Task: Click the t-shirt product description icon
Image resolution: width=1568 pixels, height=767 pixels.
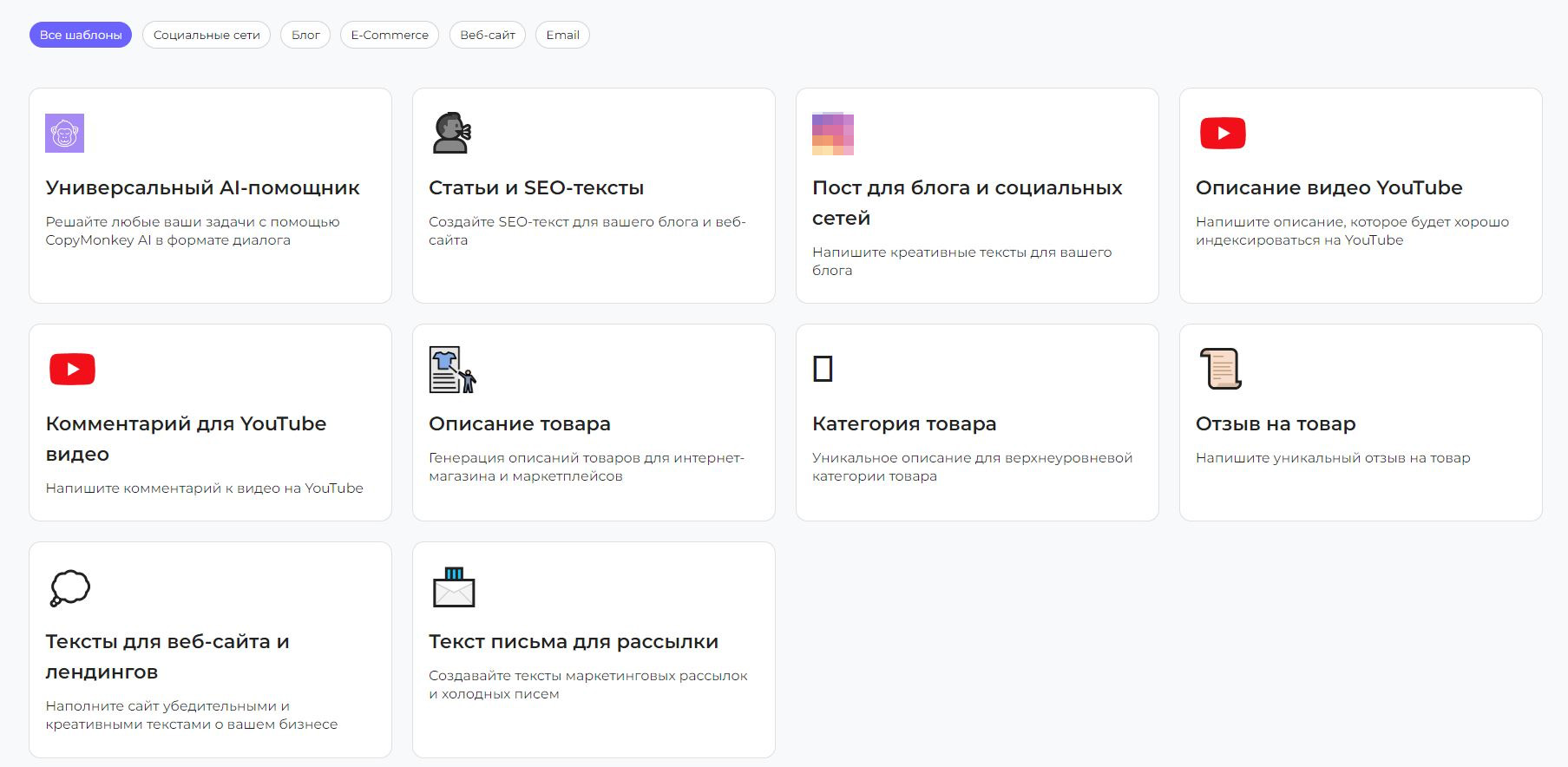Action: pos(452,370)
